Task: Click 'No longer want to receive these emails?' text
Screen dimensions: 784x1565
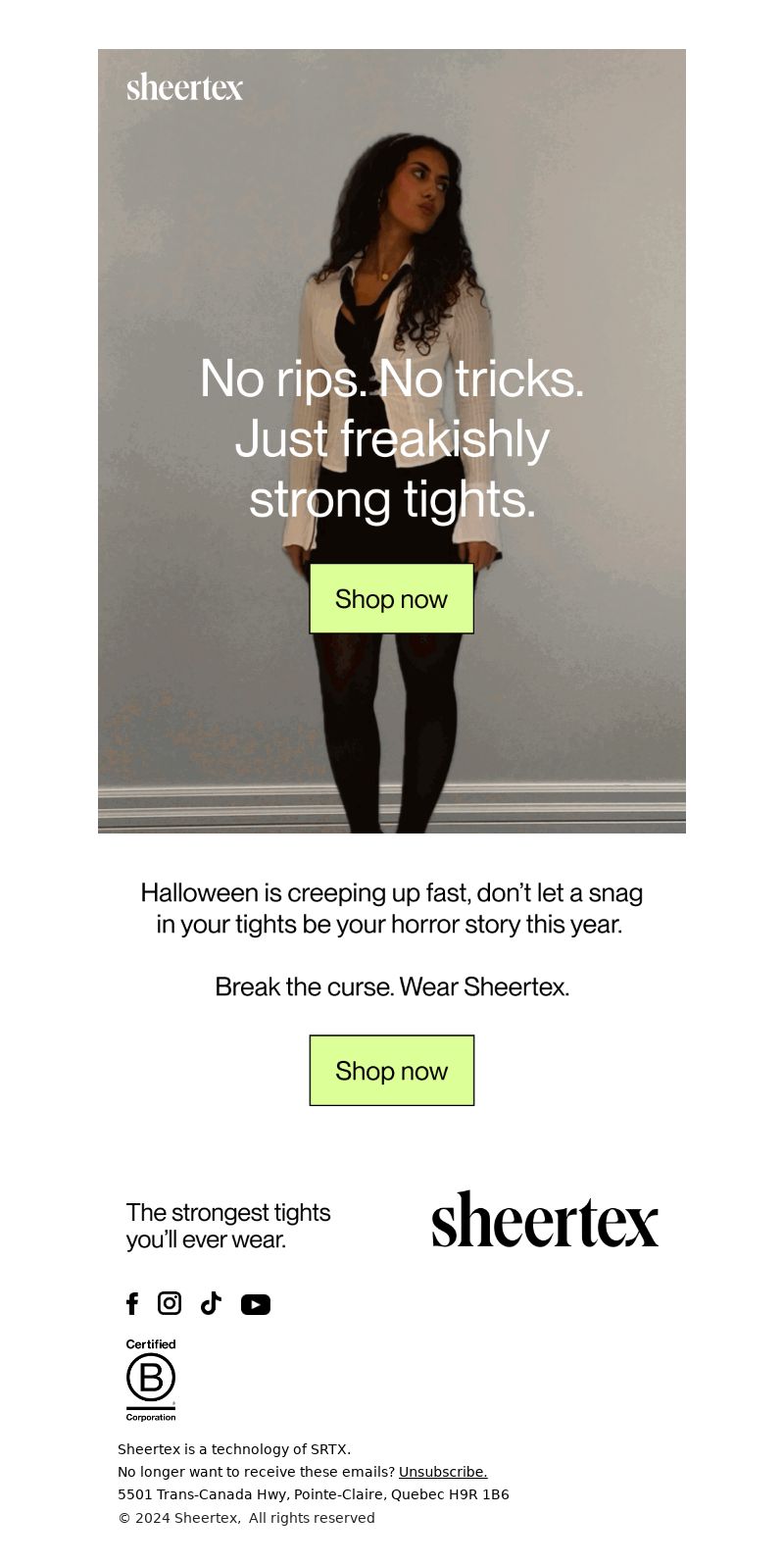Action: pos(257,1472)
